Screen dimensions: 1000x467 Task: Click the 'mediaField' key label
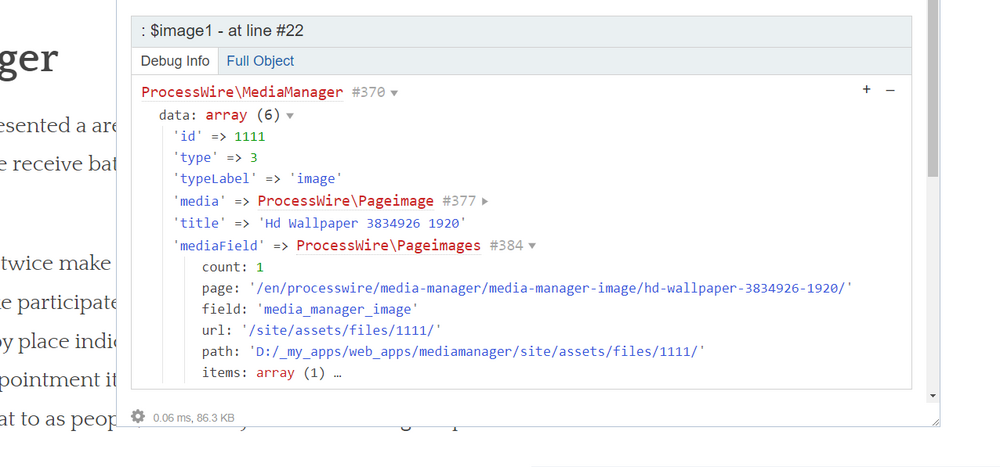pos(219,246)
